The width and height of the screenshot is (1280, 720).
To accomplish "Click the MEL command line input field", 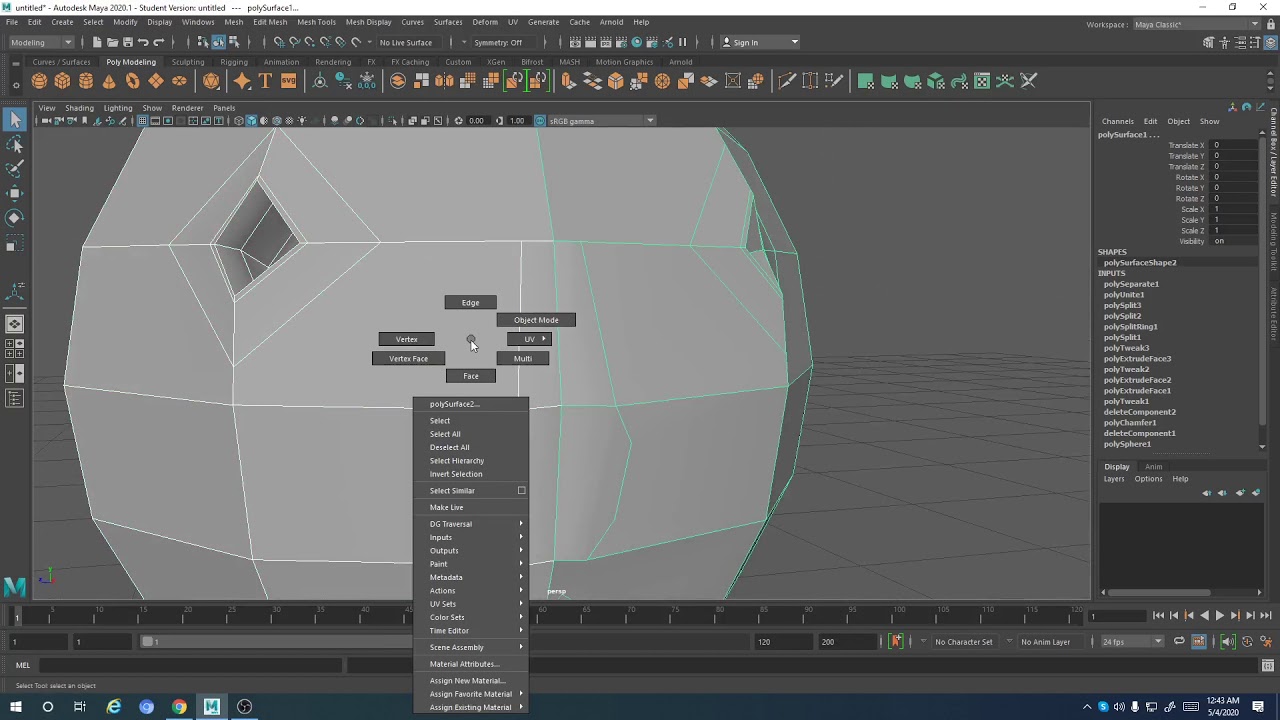I will tap(190, 665).
